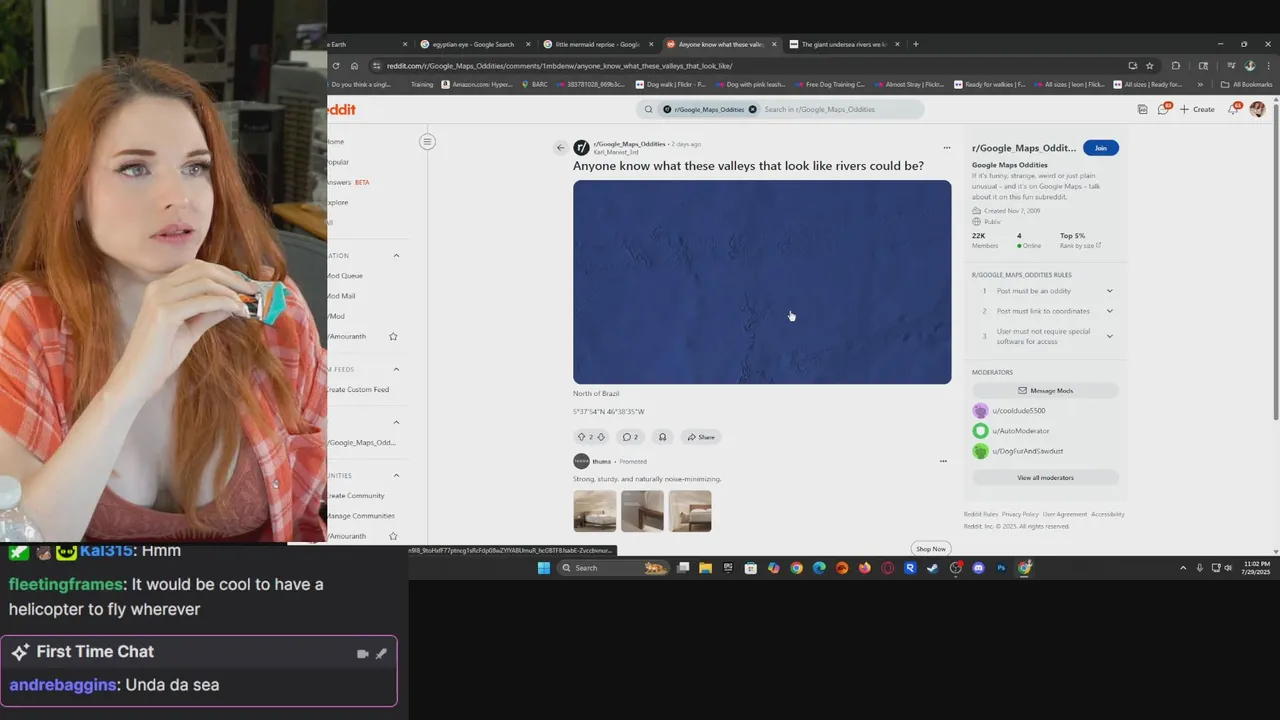Open Mod Mail in the sidebar

pos(342,296)
